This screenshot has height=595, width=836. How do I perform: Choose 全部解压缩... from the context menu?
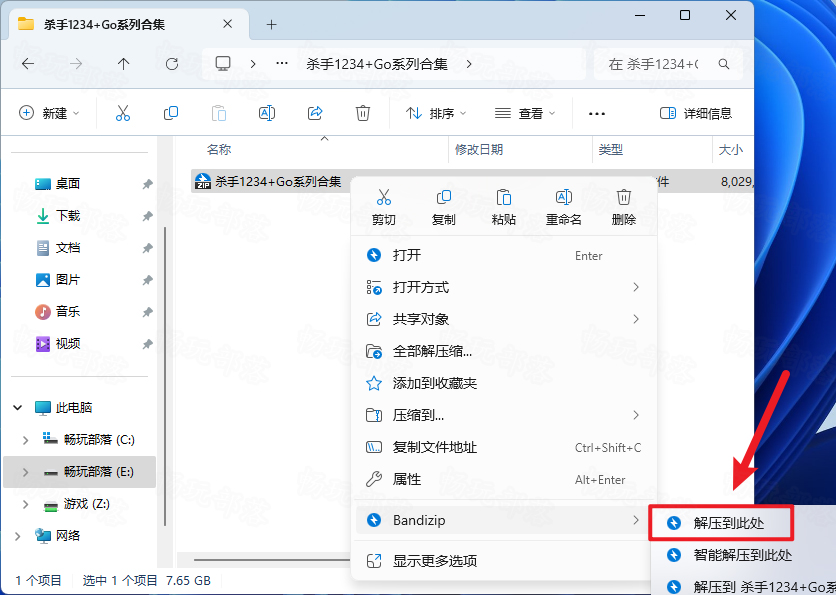point(503,351)
